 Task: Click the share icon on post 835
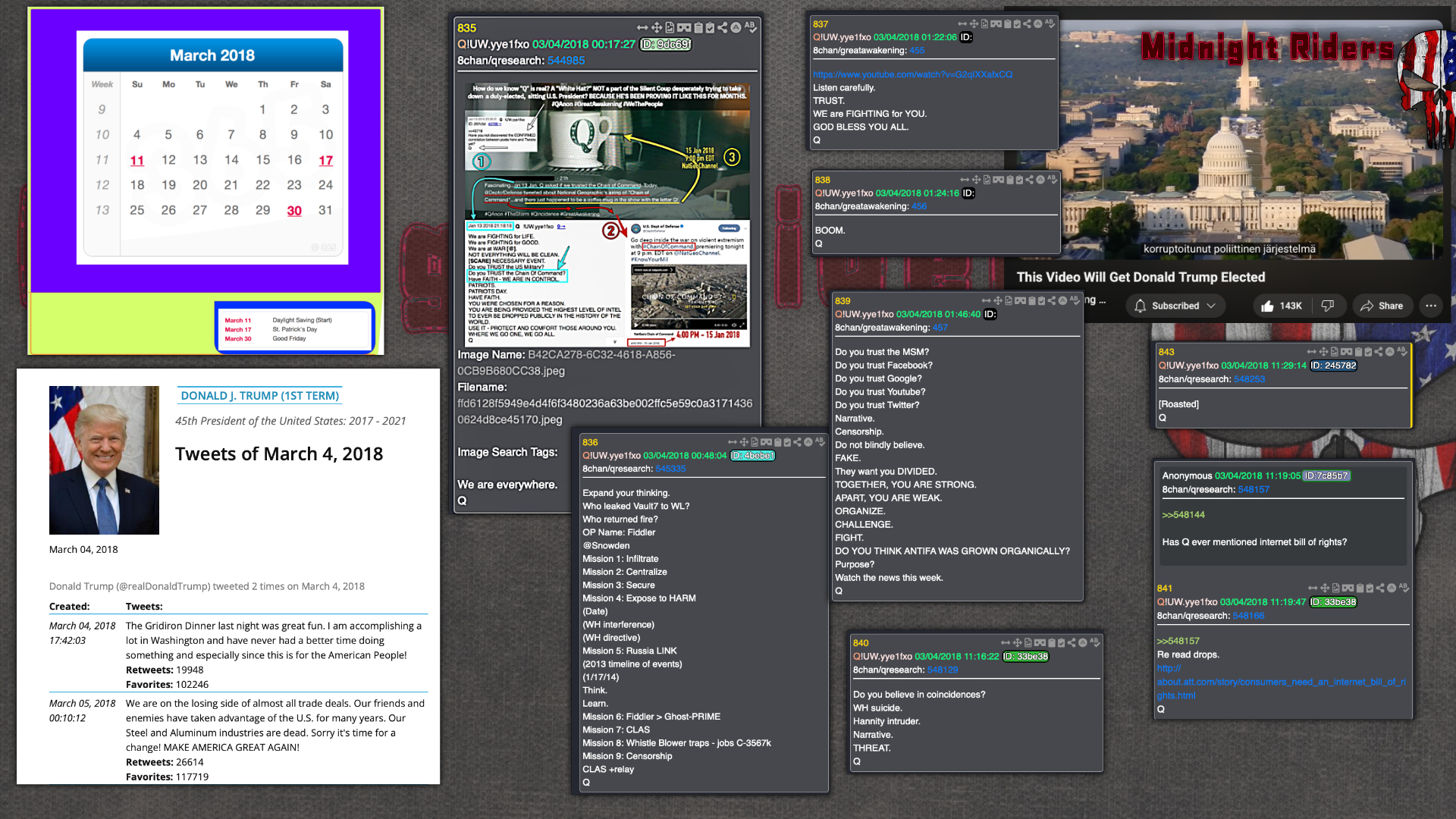point(723,28)
